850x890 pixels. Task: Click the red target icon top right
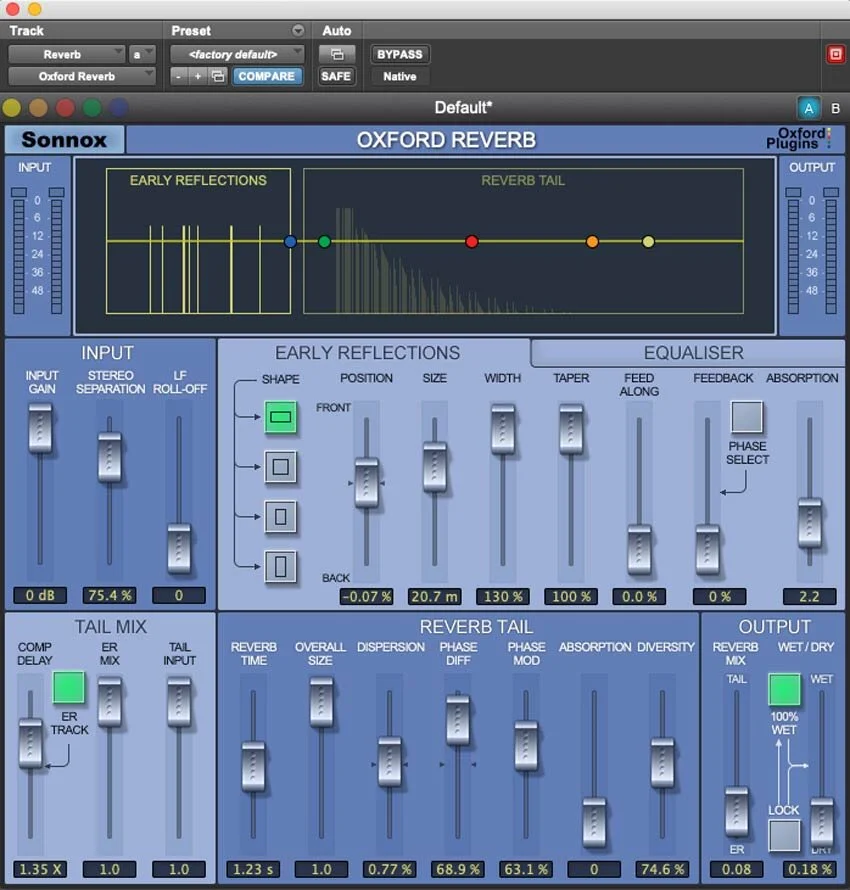835,54
